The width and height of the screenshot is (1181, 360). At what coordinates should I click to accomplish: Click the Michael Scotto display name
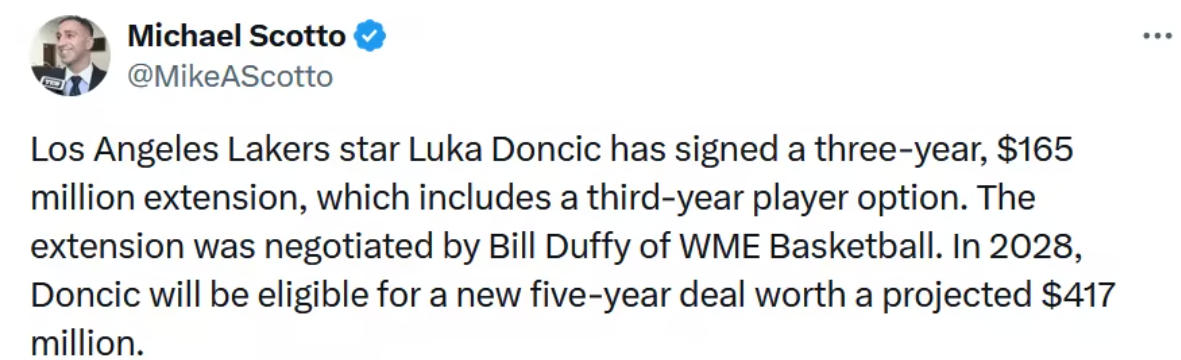pos(237,35)
